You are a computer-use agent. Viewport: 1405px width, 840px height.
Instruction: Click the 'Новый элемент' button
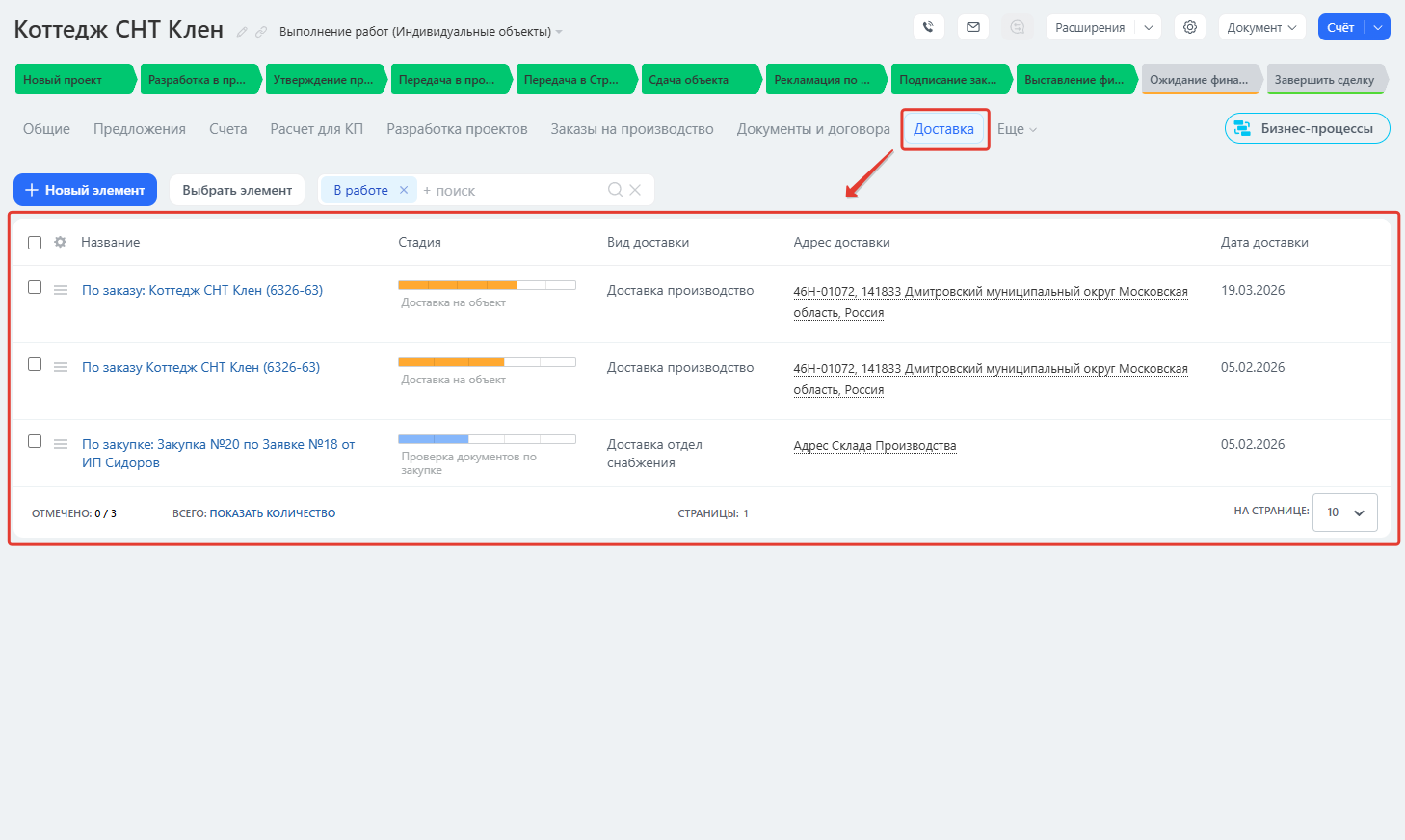coord(85,190)
